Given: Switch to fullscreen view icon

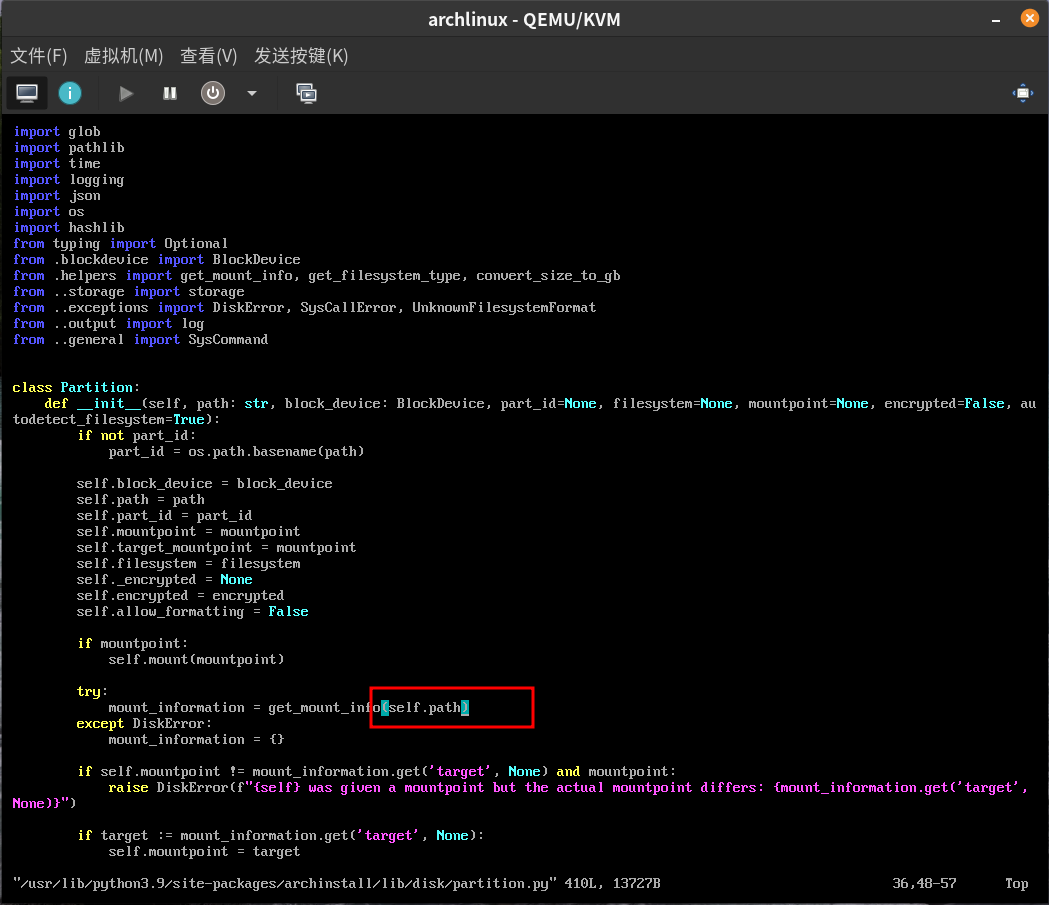Looking at the screenshot, I should (1023, 93).
